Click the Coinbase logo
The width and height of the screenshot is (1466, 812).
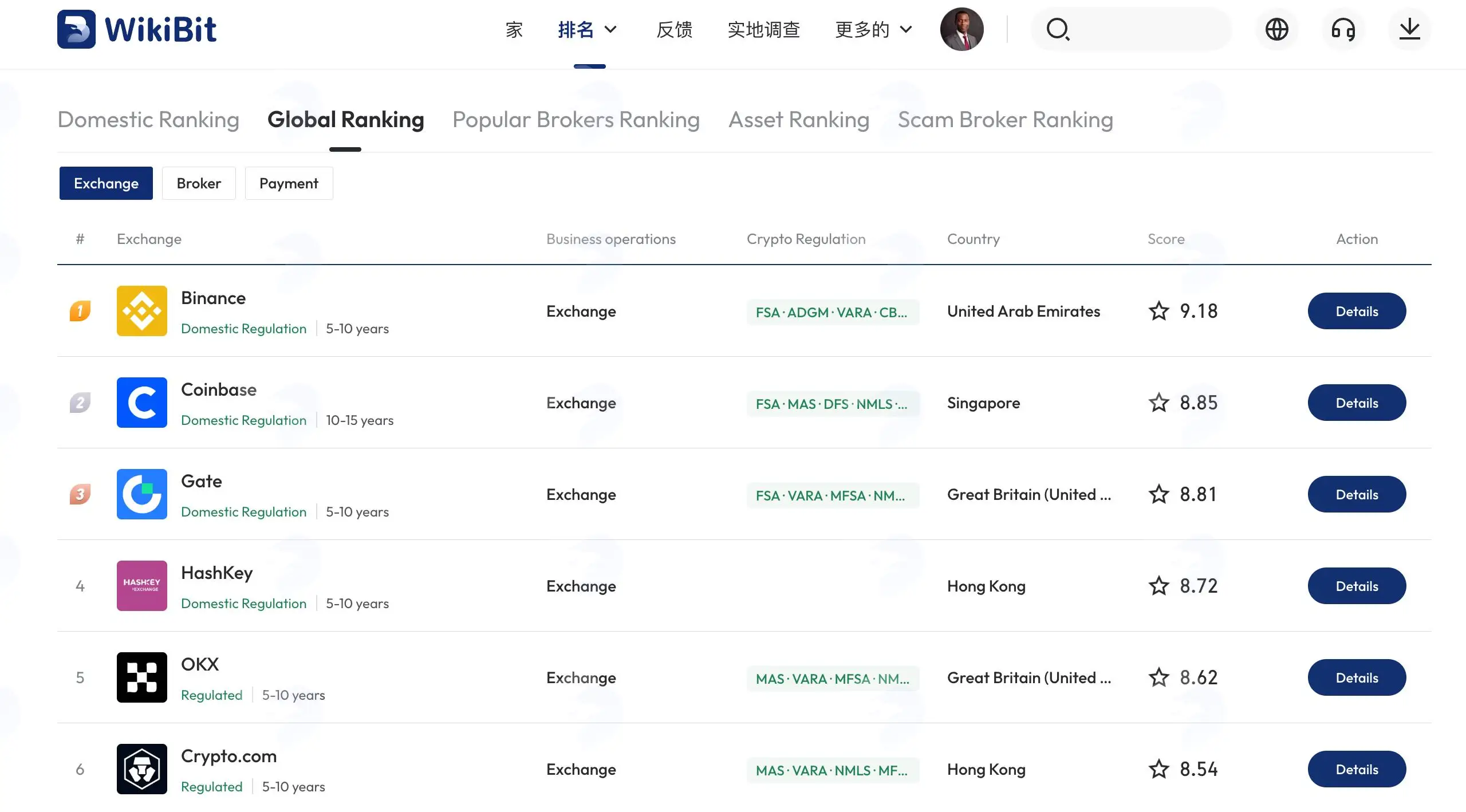tap(142, 403)
